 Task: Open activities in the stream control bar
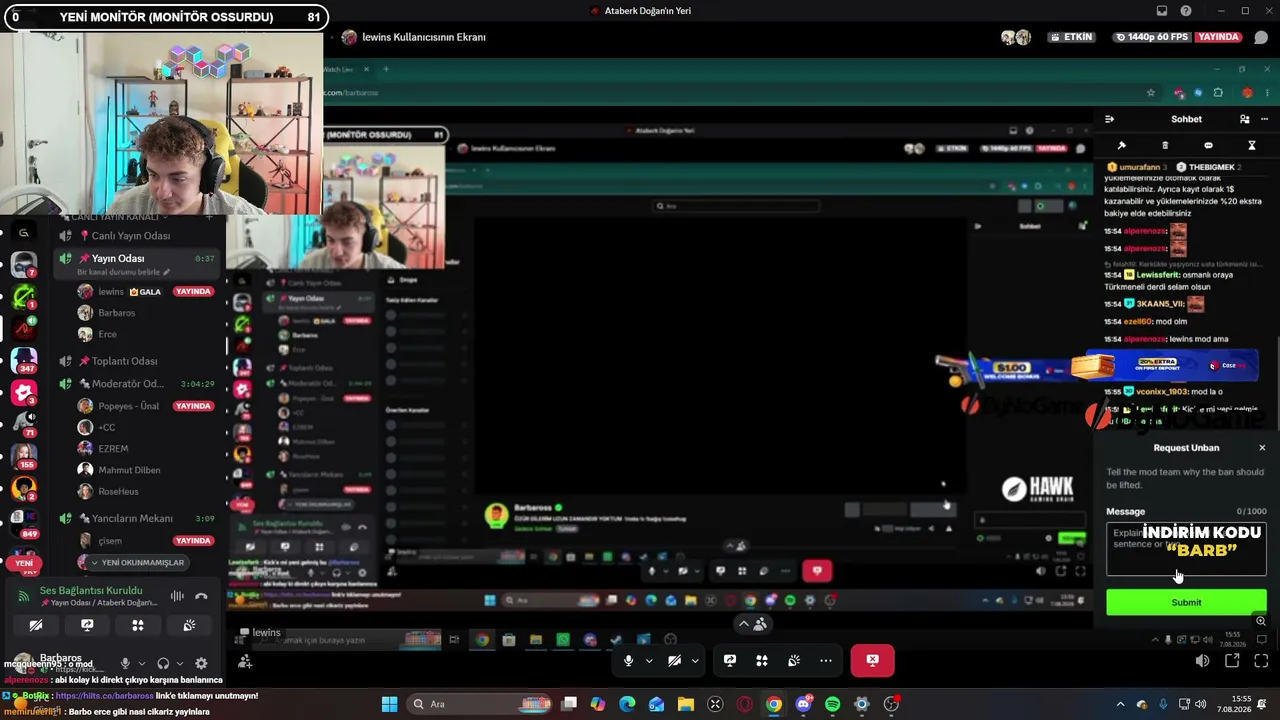click(762, 660)
